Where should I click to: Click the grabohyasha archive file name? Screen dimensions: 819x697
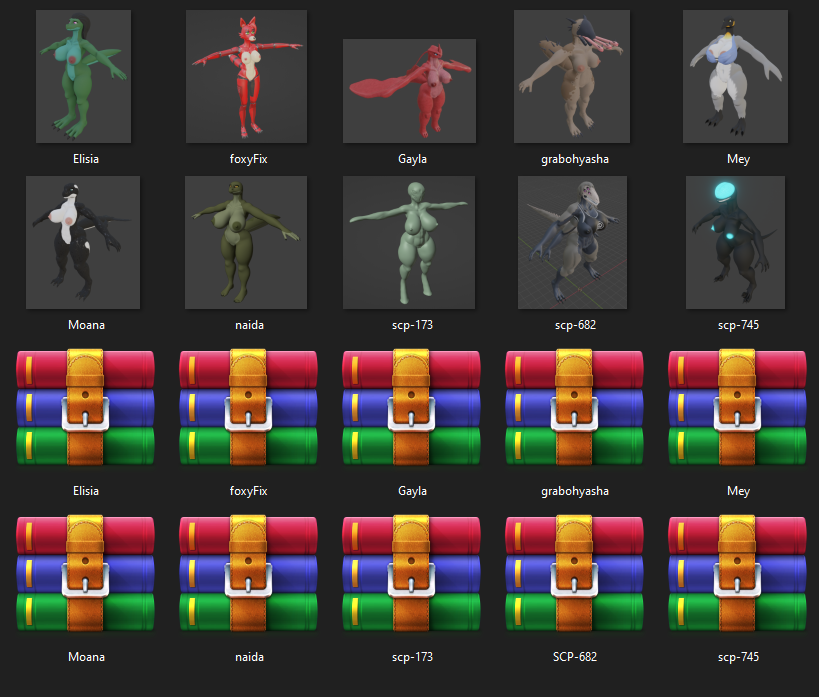tap(575, 491)
